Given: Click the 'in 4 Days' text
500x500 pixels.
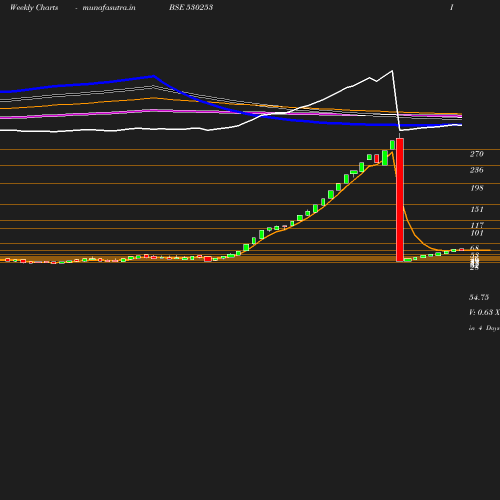Looking at the screenshot, I should pos(484,328).
